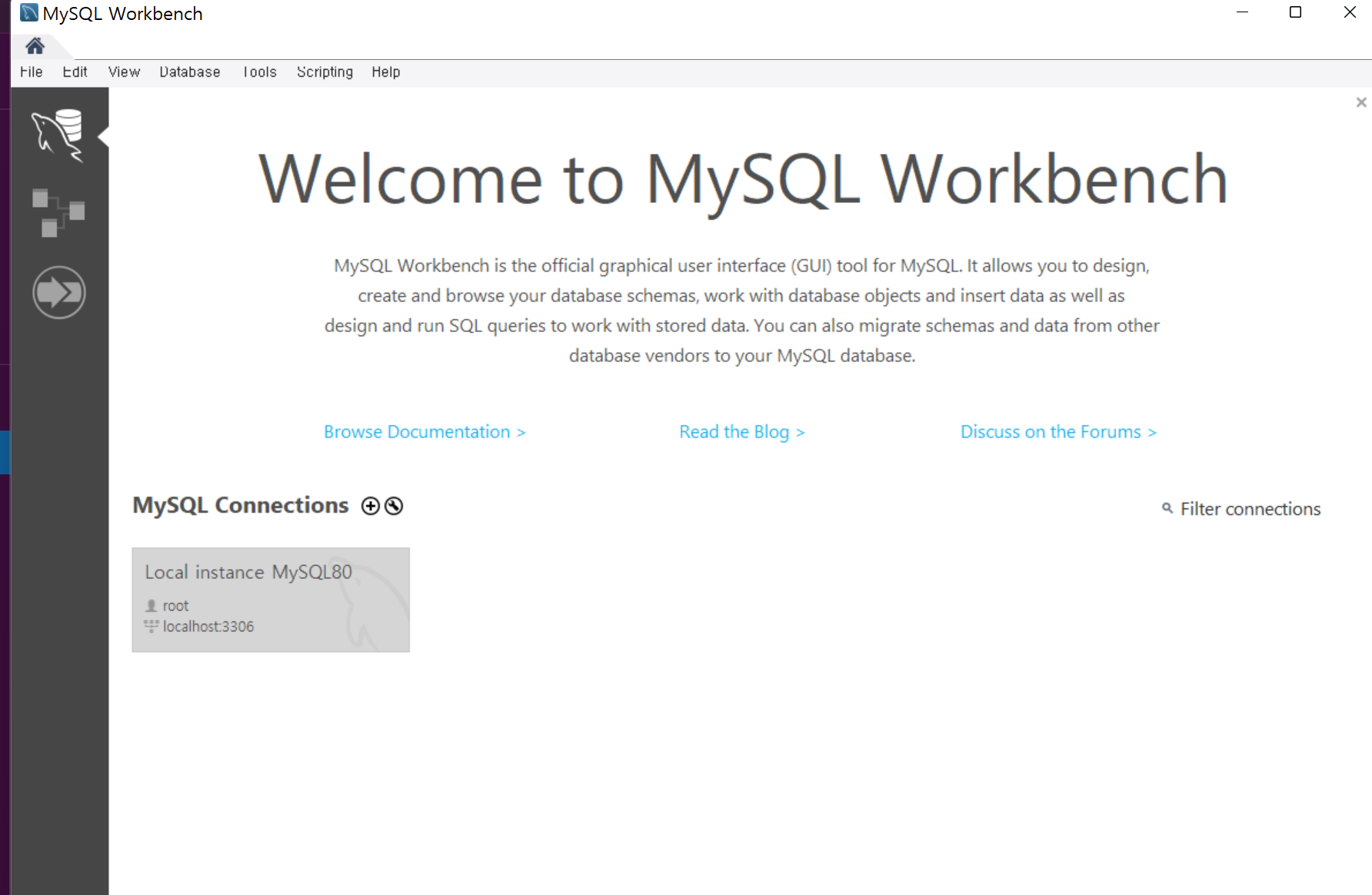Close the welcome message panel
Screen dimensions: 1372x895
click(1361, 102)
